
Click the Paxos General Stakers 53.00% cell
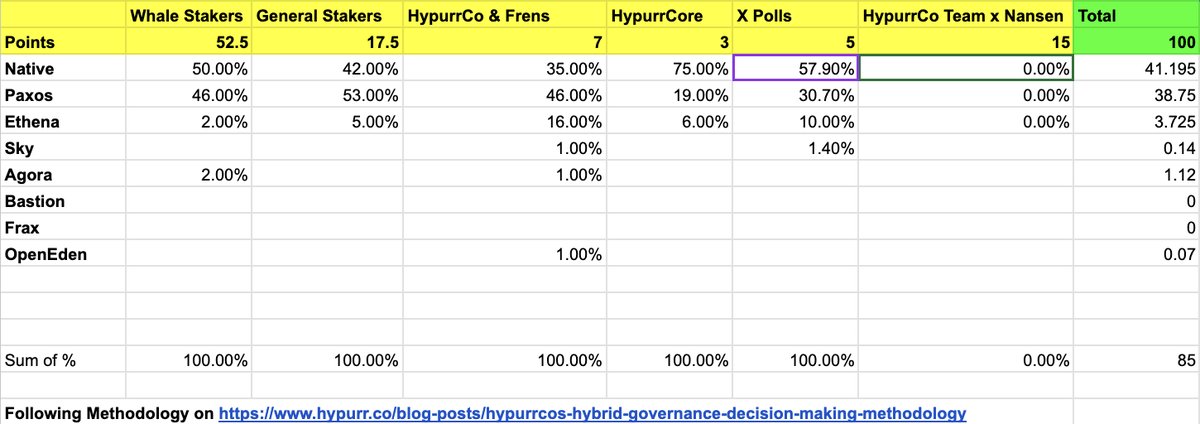(x=327, y=95)
